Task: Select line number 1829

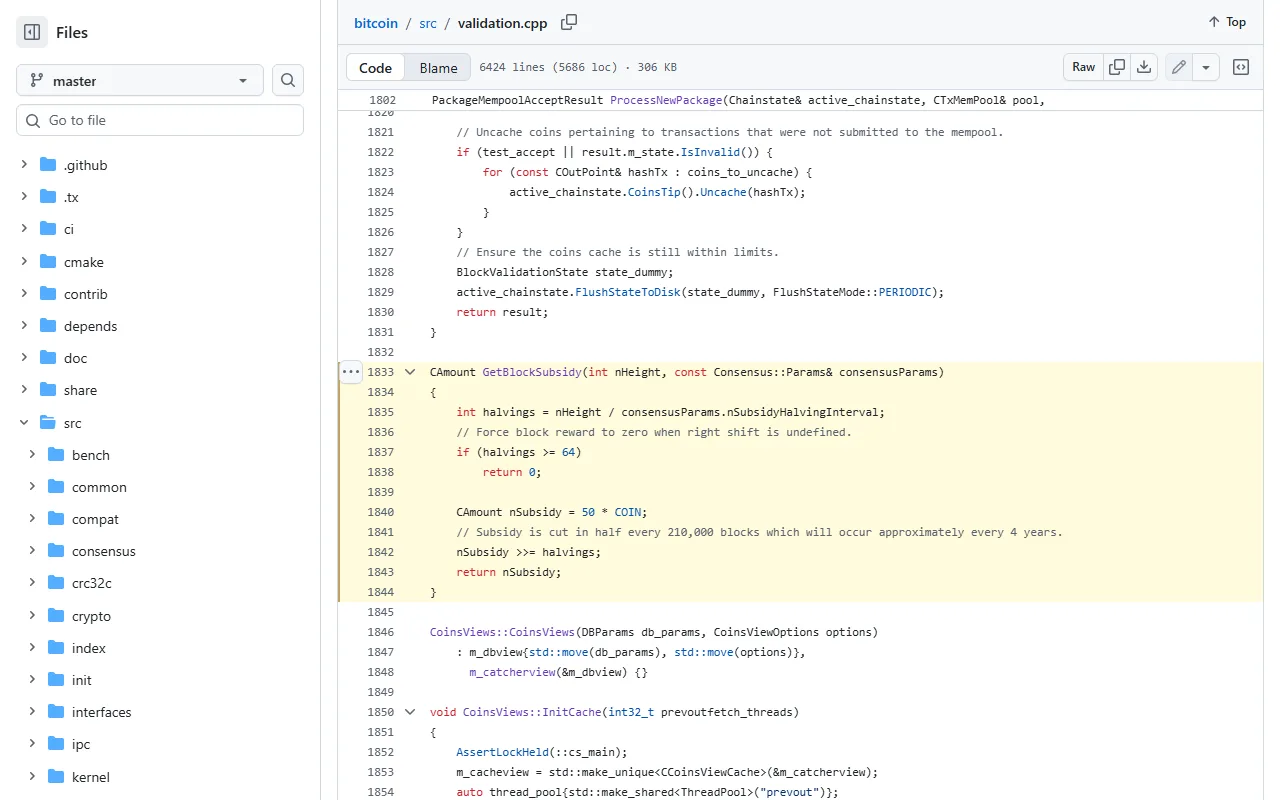Action: click(x=381, y=292)
